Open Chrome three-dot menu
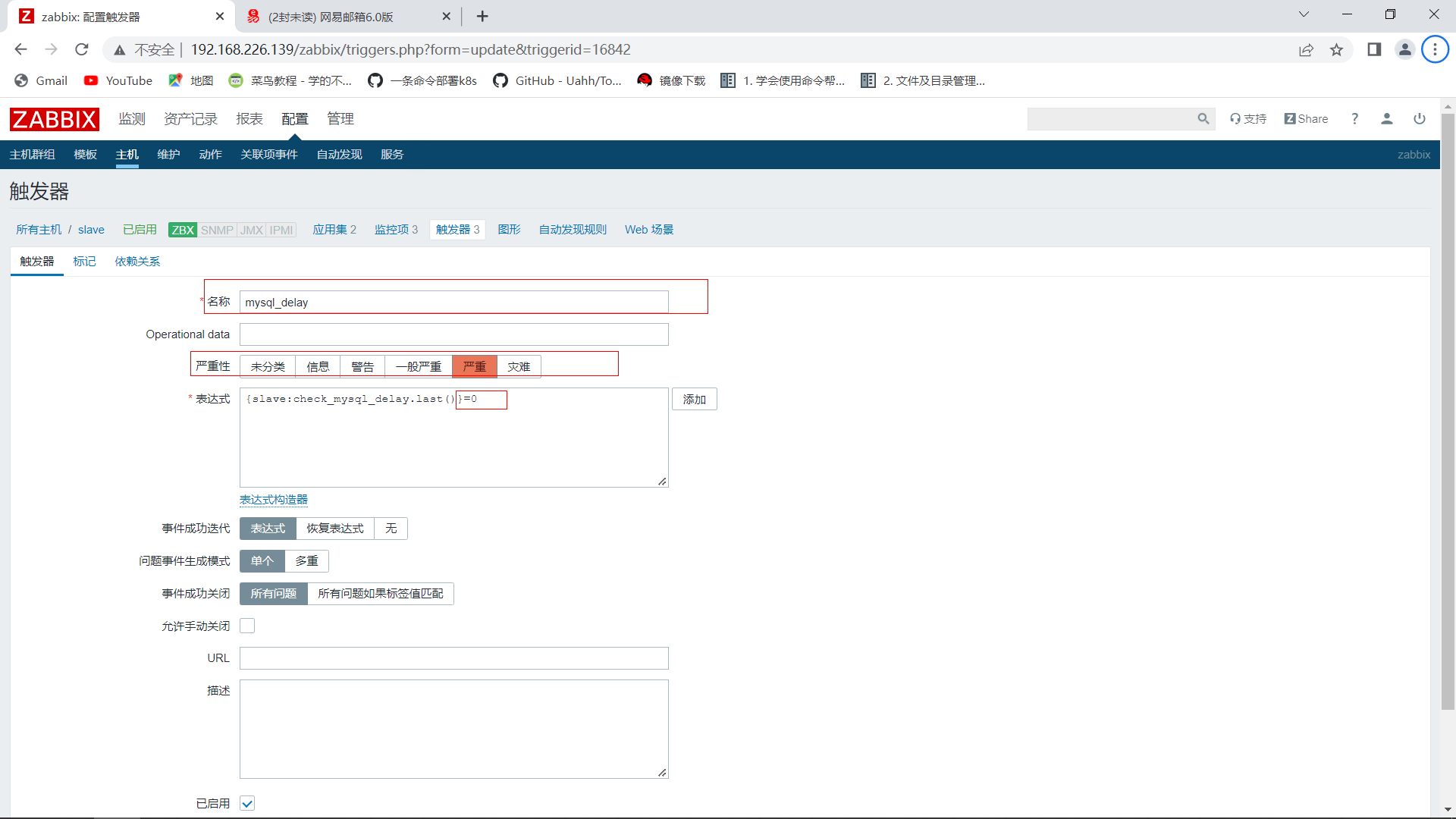This screenshot has width=1456, height=819. (x=1435, y=50)
